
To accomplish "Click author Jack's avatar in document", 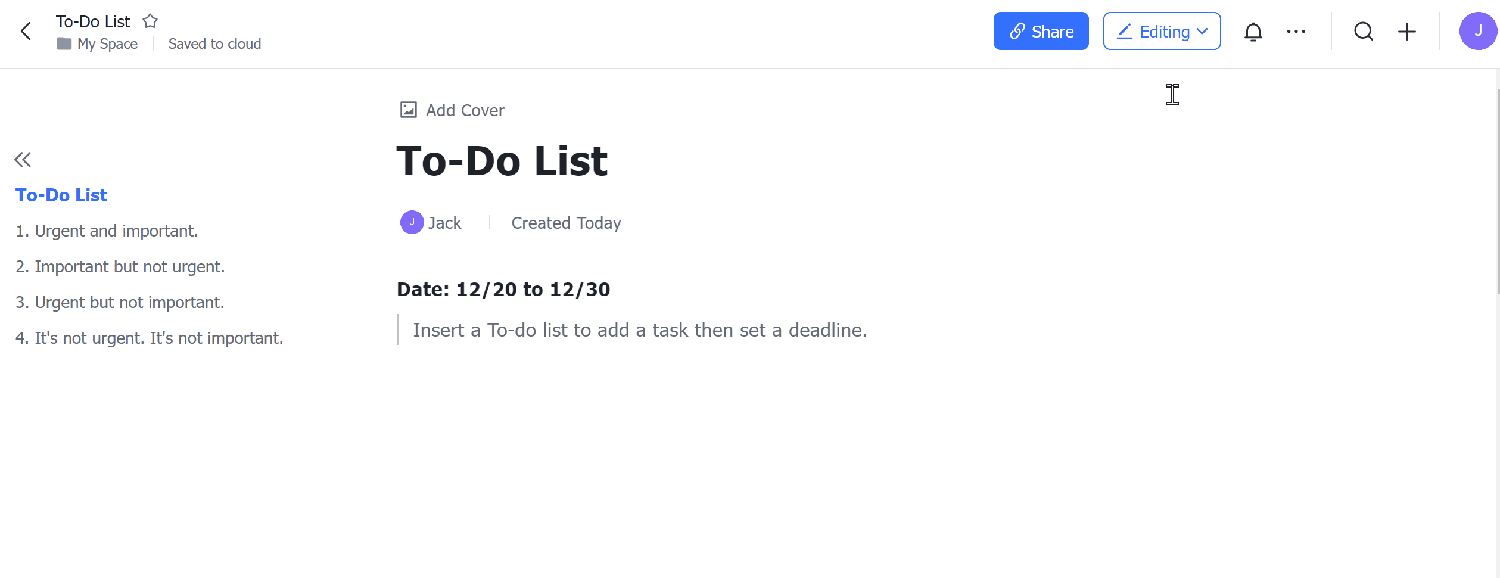I will pyautogui.click(x=411, y=223).
